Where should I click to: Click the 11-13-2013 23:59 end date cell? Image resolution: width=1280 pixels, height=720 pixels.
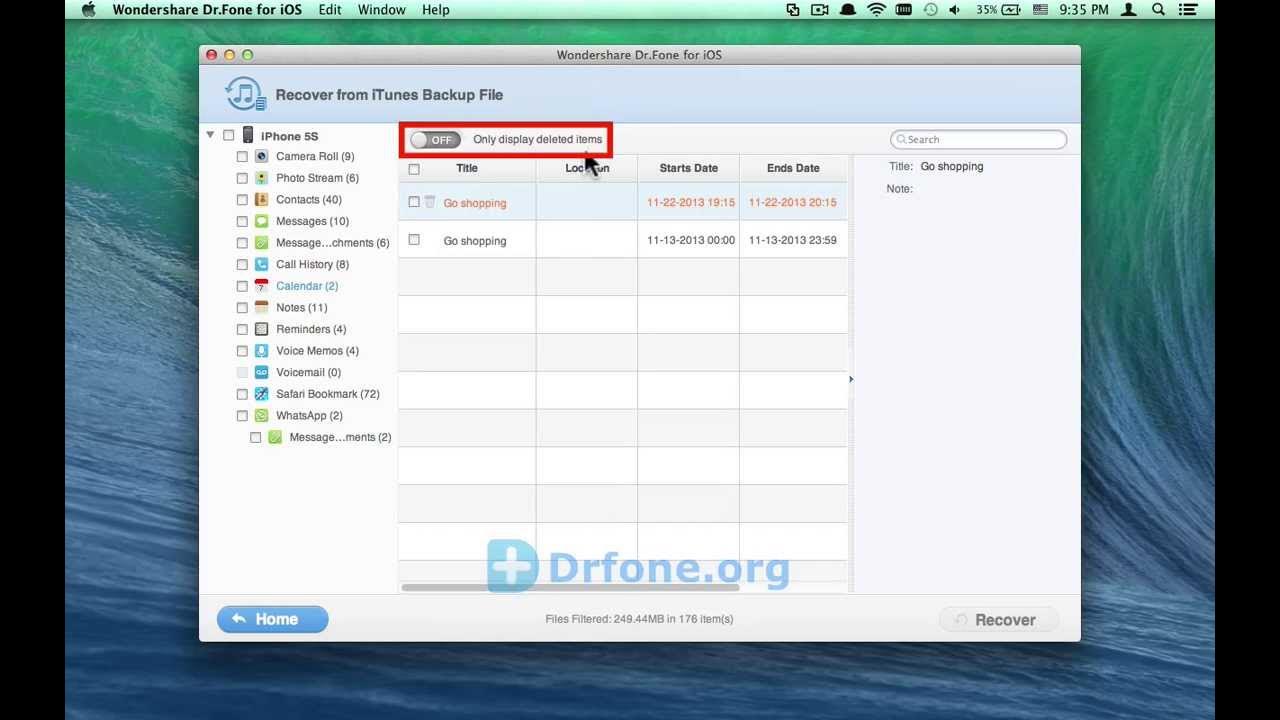793,240
